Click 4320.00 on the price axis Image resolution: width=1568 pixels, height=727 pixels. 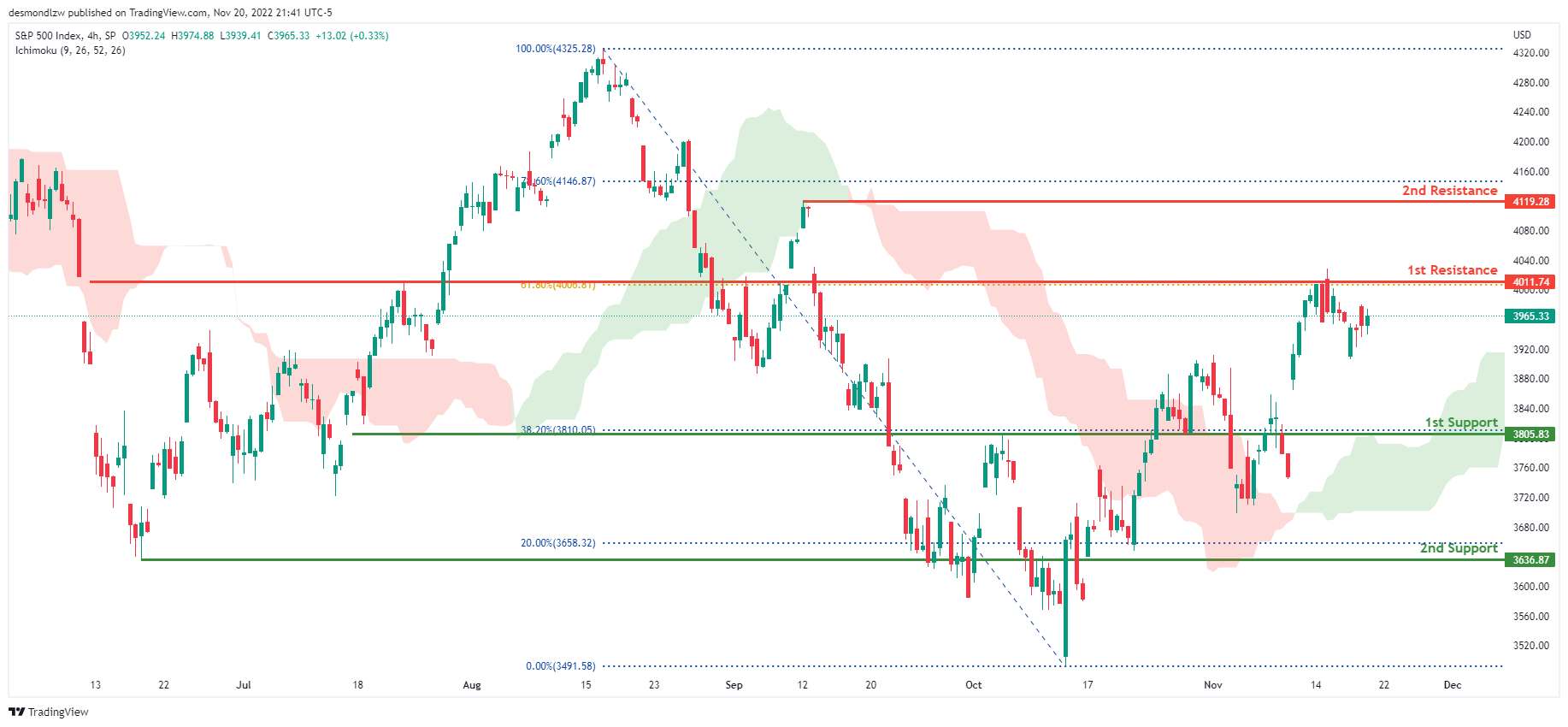1530,53
